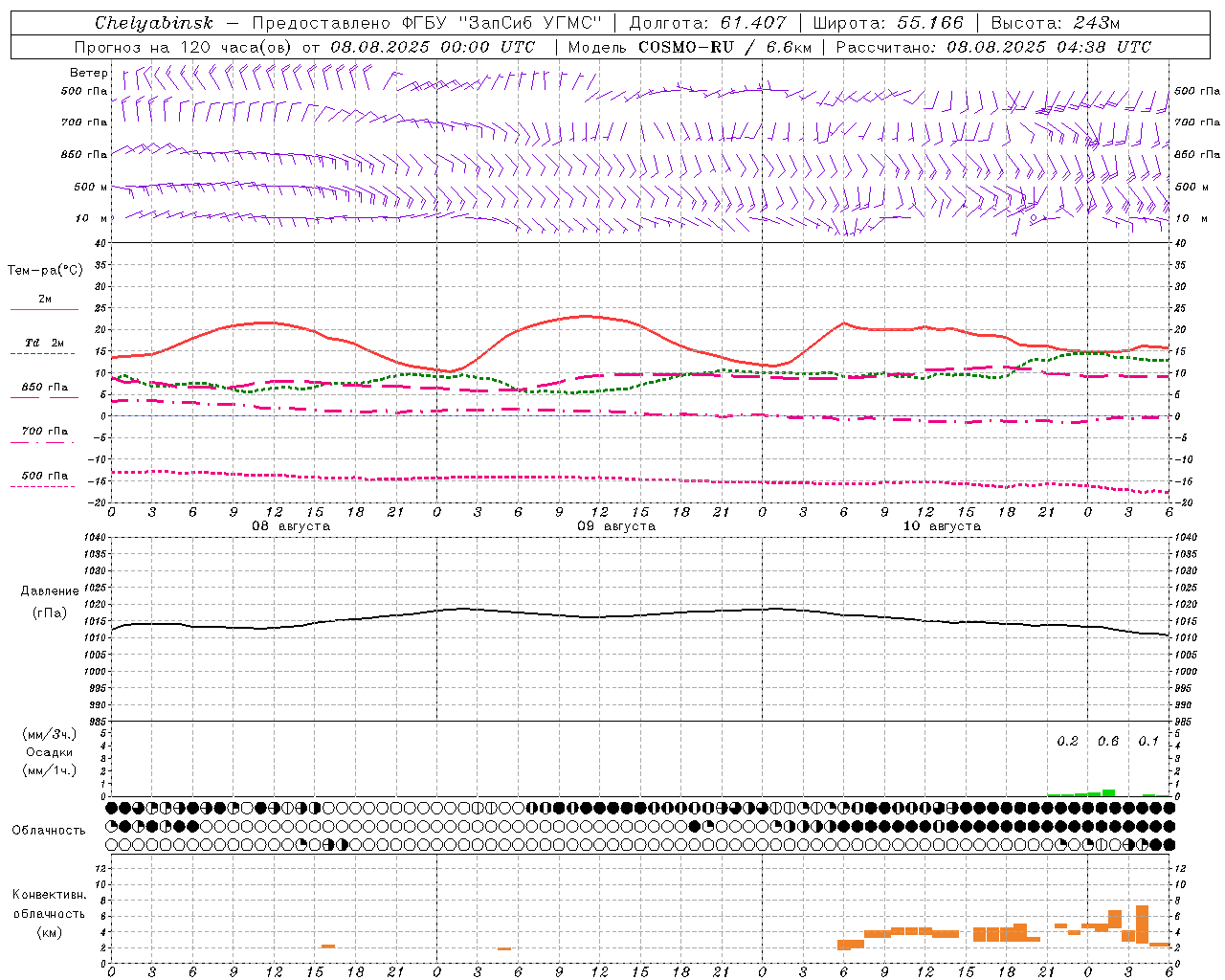Click the '09 августа' date label

[616, 526]
